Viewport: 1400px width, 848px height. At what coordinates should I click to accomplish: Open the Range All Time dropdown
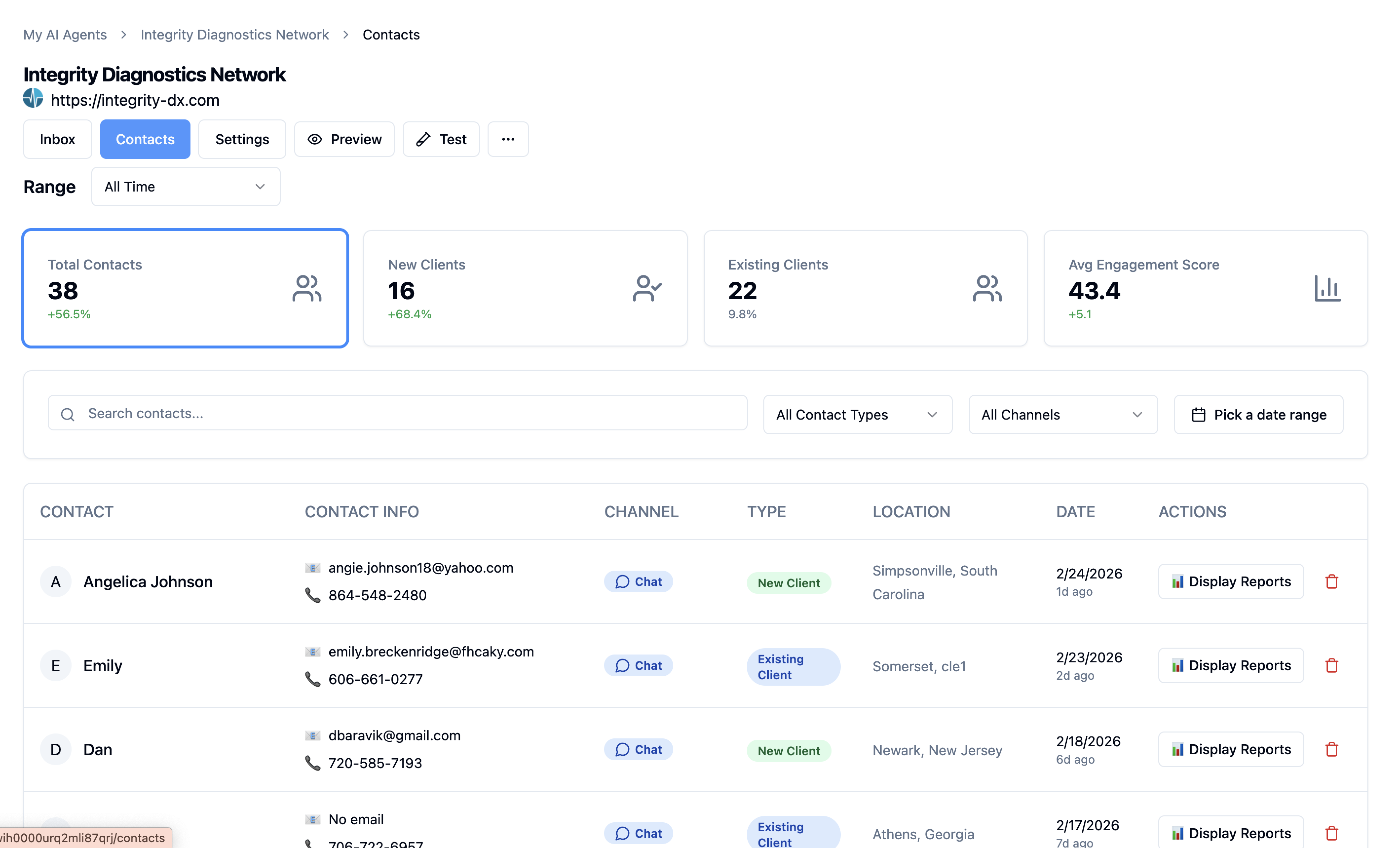click(x=186, y=186)
